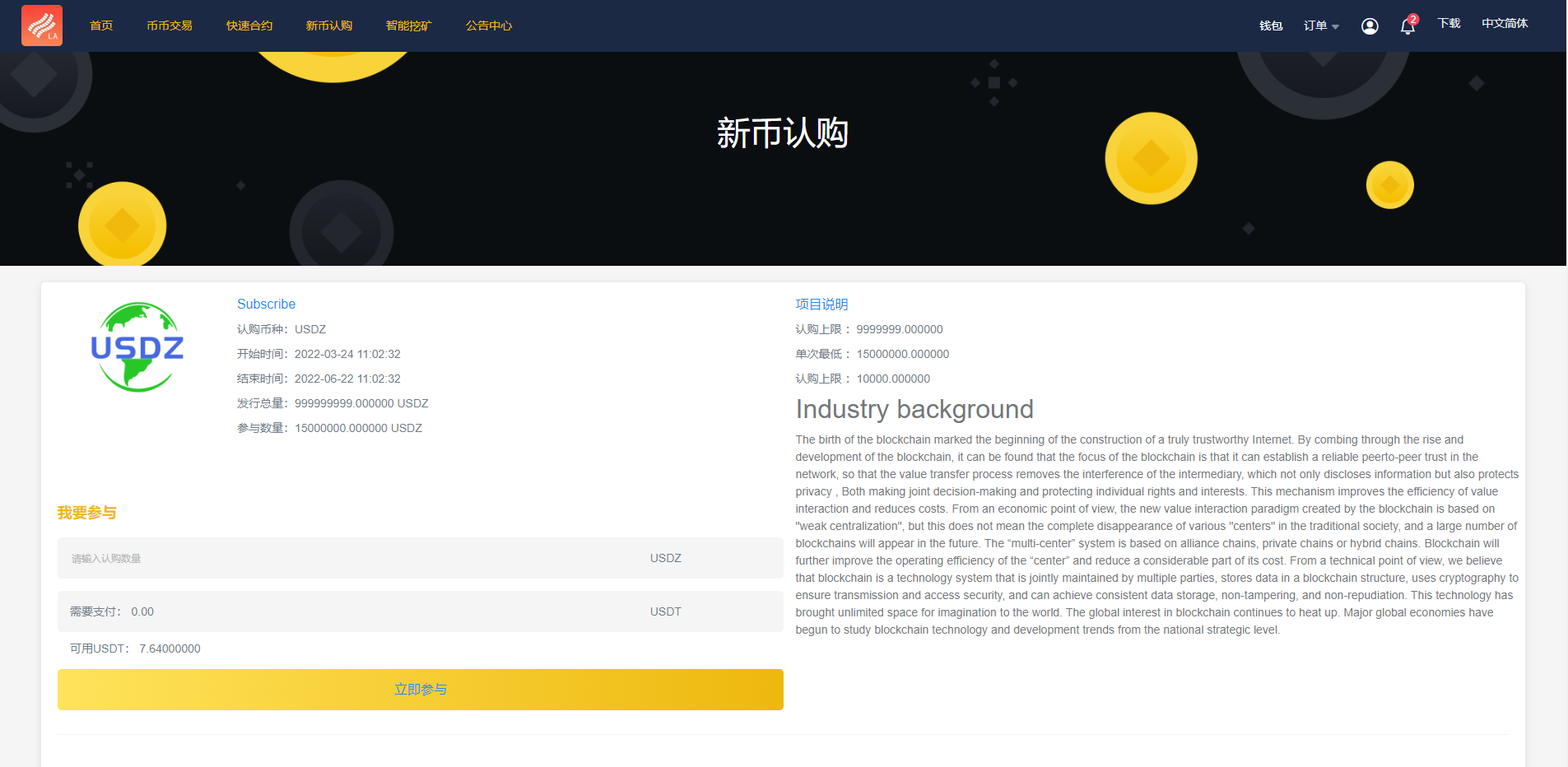Click the 立即参与 participate button

pyautogui.click(x=420, y=689)
